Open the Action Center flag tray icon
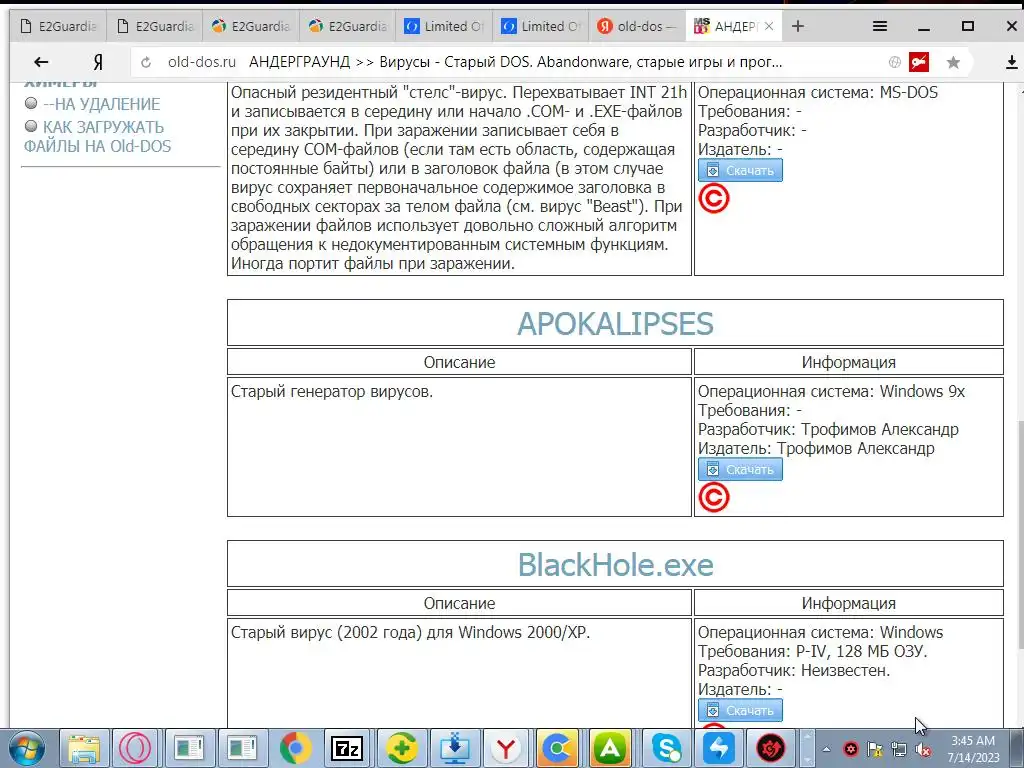This screenshot has height=768, width=1024. [x=874, y=750]
